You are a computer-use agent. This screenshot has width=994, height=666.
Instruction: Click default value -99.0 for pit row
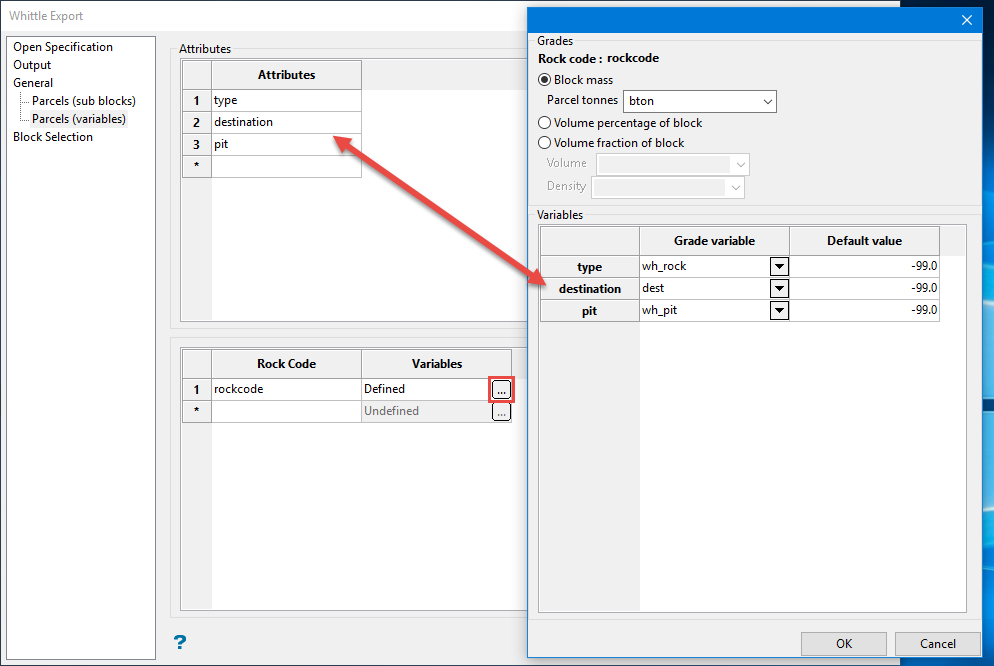864,311
